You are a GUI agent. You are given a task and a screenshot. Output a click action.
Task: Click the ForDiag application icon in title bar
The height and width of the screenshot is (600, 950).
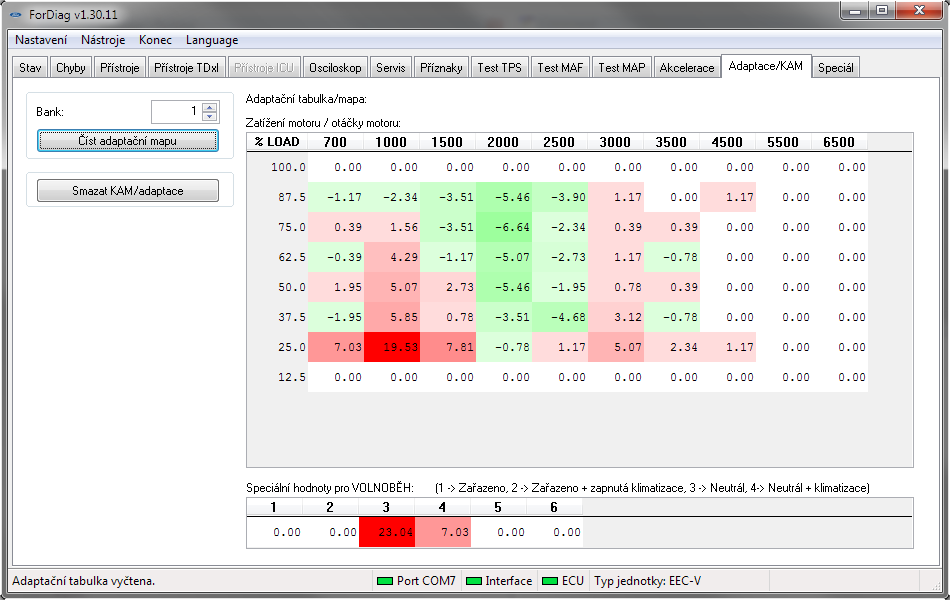click(17, 14)
